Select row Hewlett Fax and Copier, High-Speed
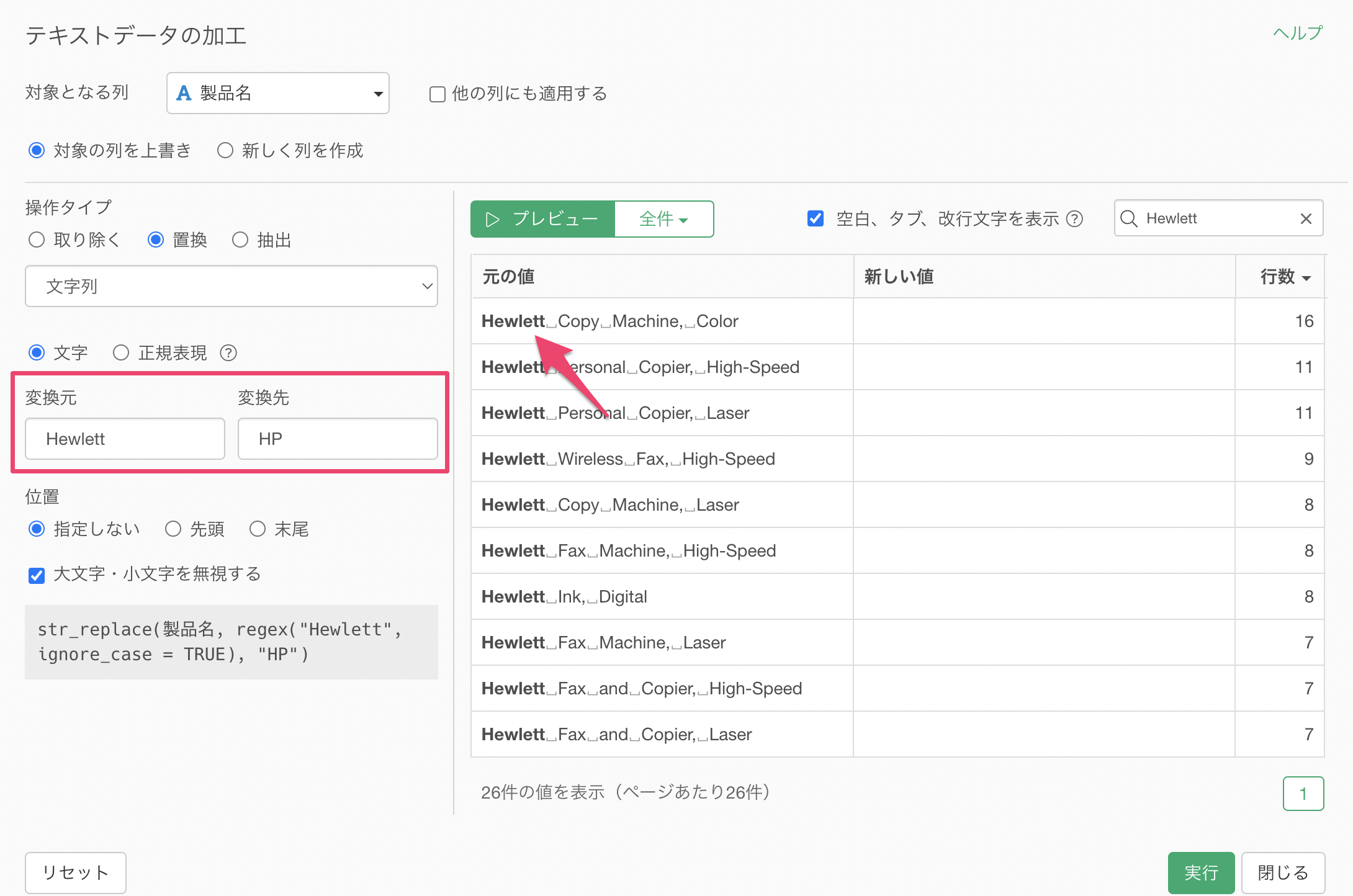1353x896 pixels. point(897,689)
